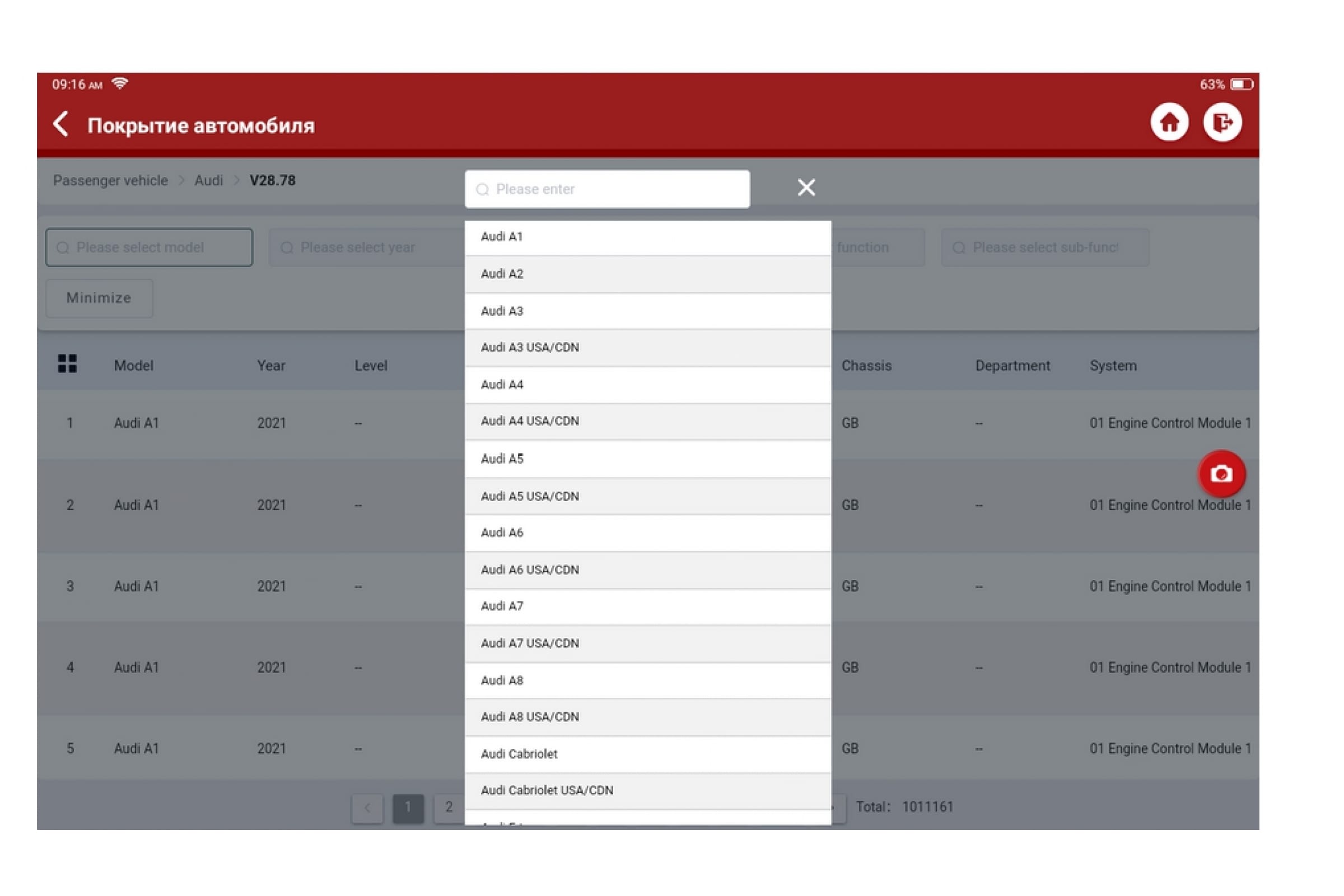This screenshot has width=1344, height=896.
Task: Click year 2021 in row 2
Action: tap(272, 506)
